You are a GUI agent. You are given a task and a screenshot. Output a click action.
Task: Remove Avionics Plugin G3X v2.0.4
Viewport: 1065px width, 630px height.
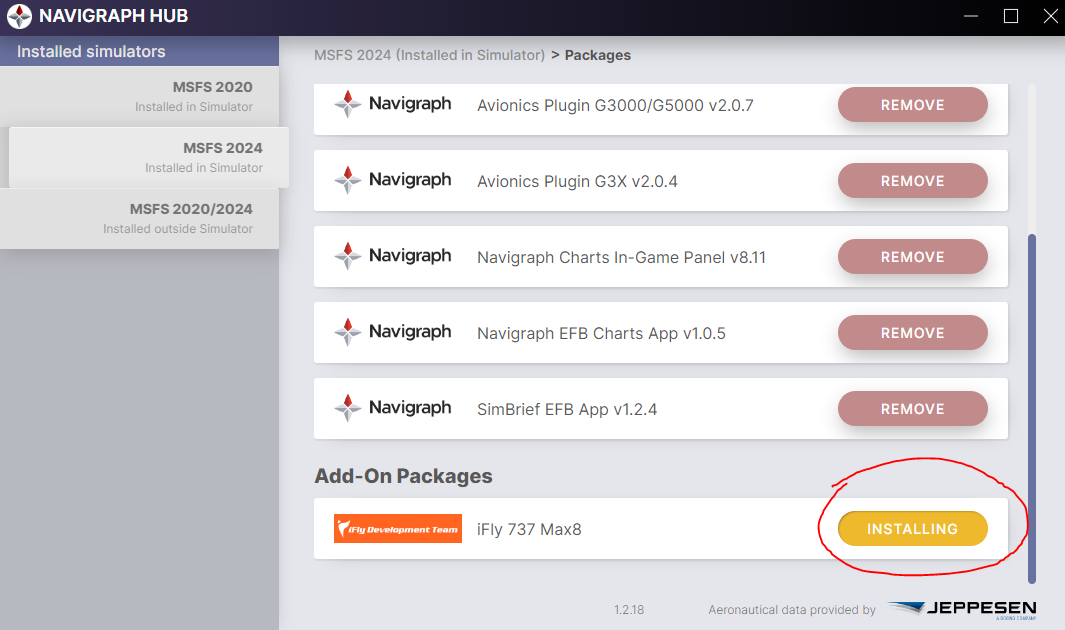coord(912,181)
